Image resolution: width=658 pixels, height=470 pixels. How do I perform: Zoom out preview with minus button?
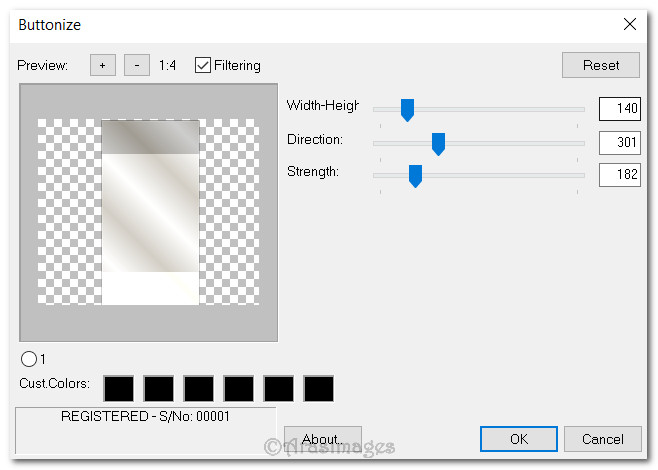click(137, 65)
